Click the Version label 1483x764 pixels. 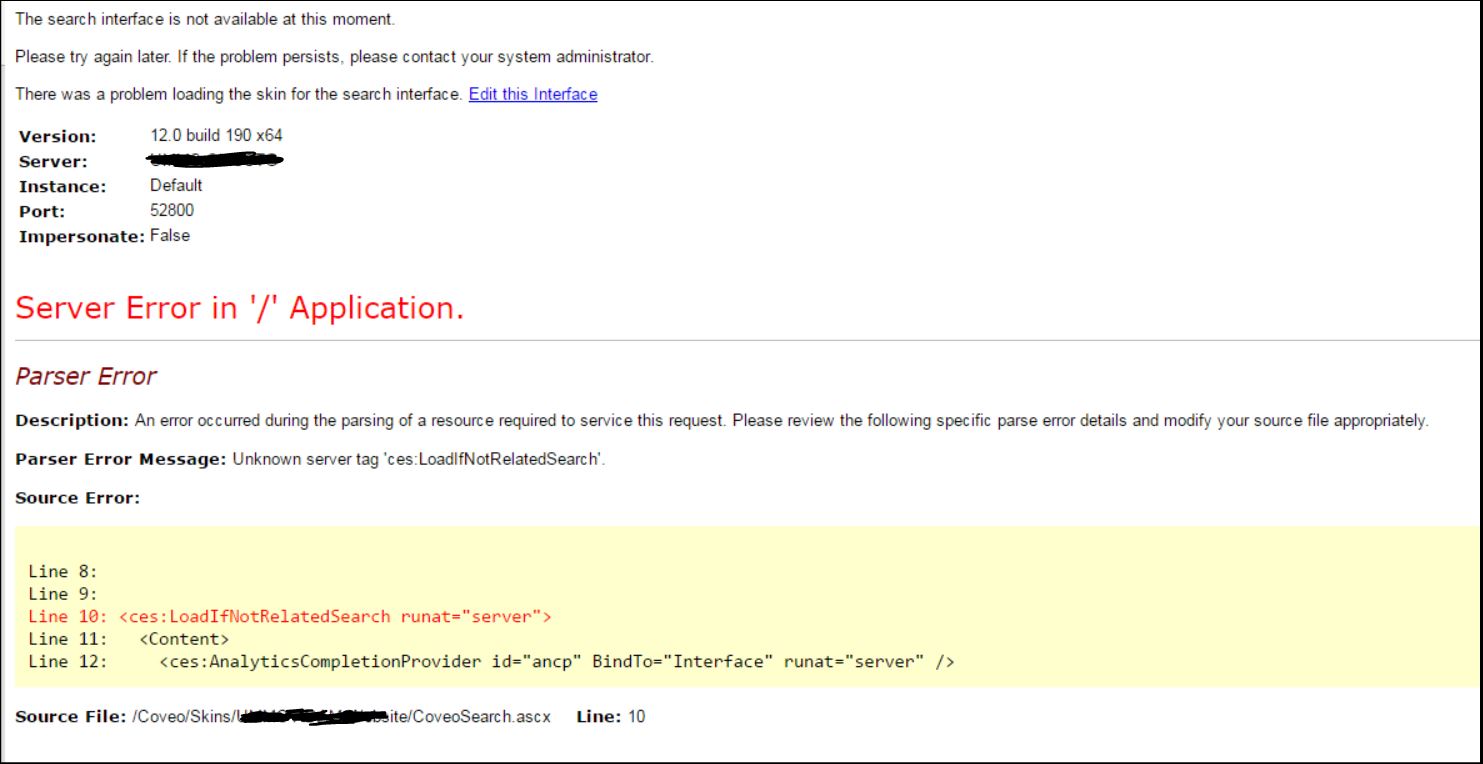[x=57, y=135]
